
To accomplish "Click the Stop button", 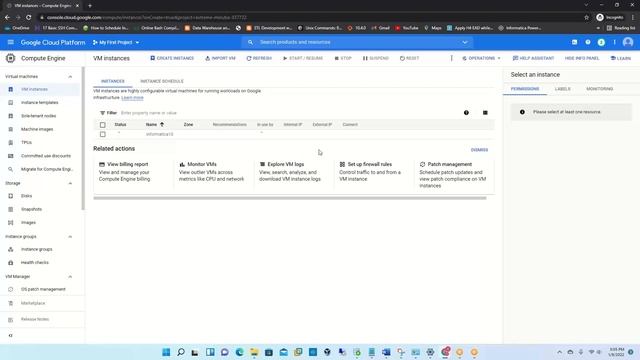I will click(343, 58).
